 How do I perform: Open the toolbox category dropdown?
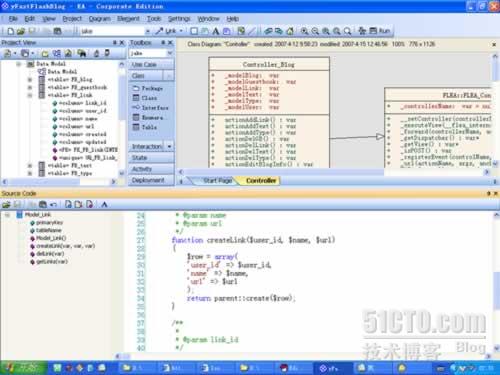pyautogui.click(x=170, y=53)
